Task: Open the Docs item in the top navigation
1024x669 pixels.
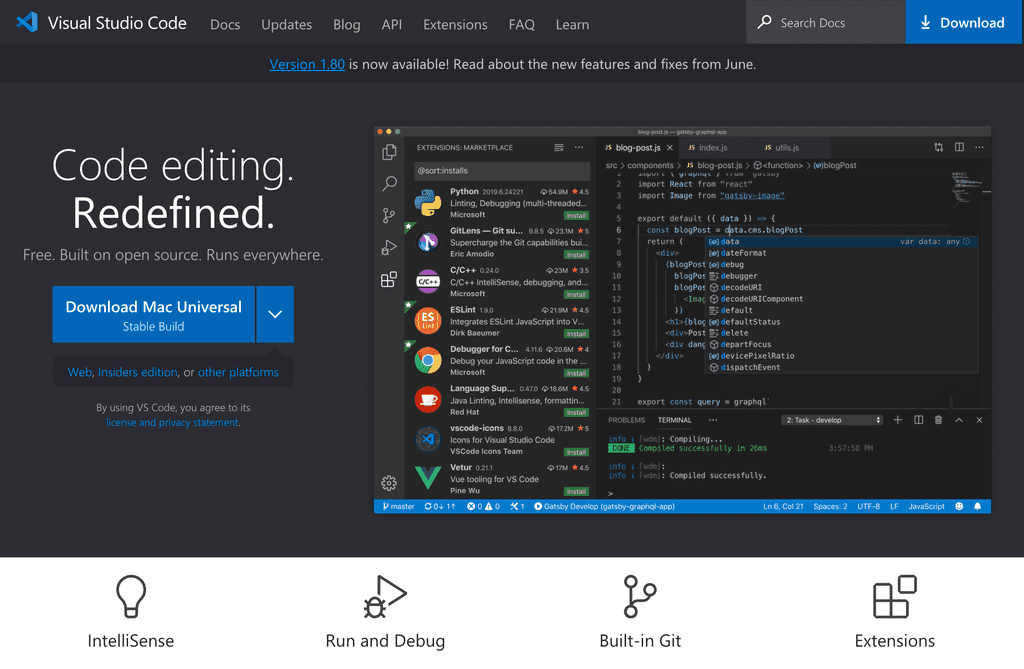Action: click(225, 24)
